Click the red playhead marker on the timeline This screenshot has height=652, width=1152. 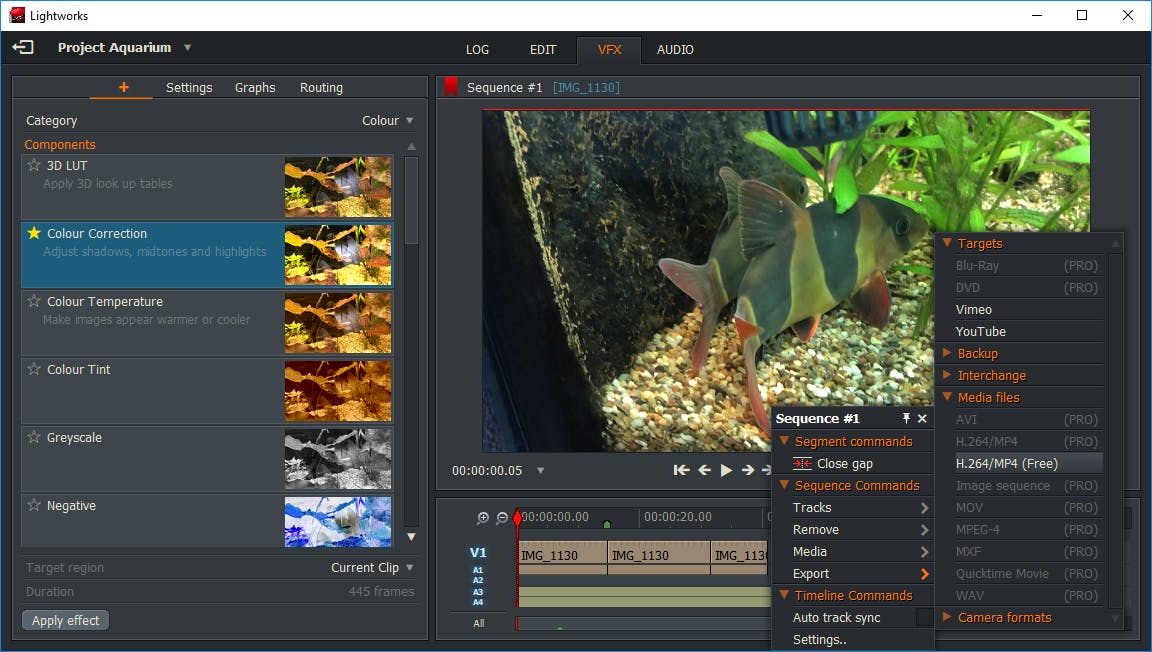pos(517,518)
